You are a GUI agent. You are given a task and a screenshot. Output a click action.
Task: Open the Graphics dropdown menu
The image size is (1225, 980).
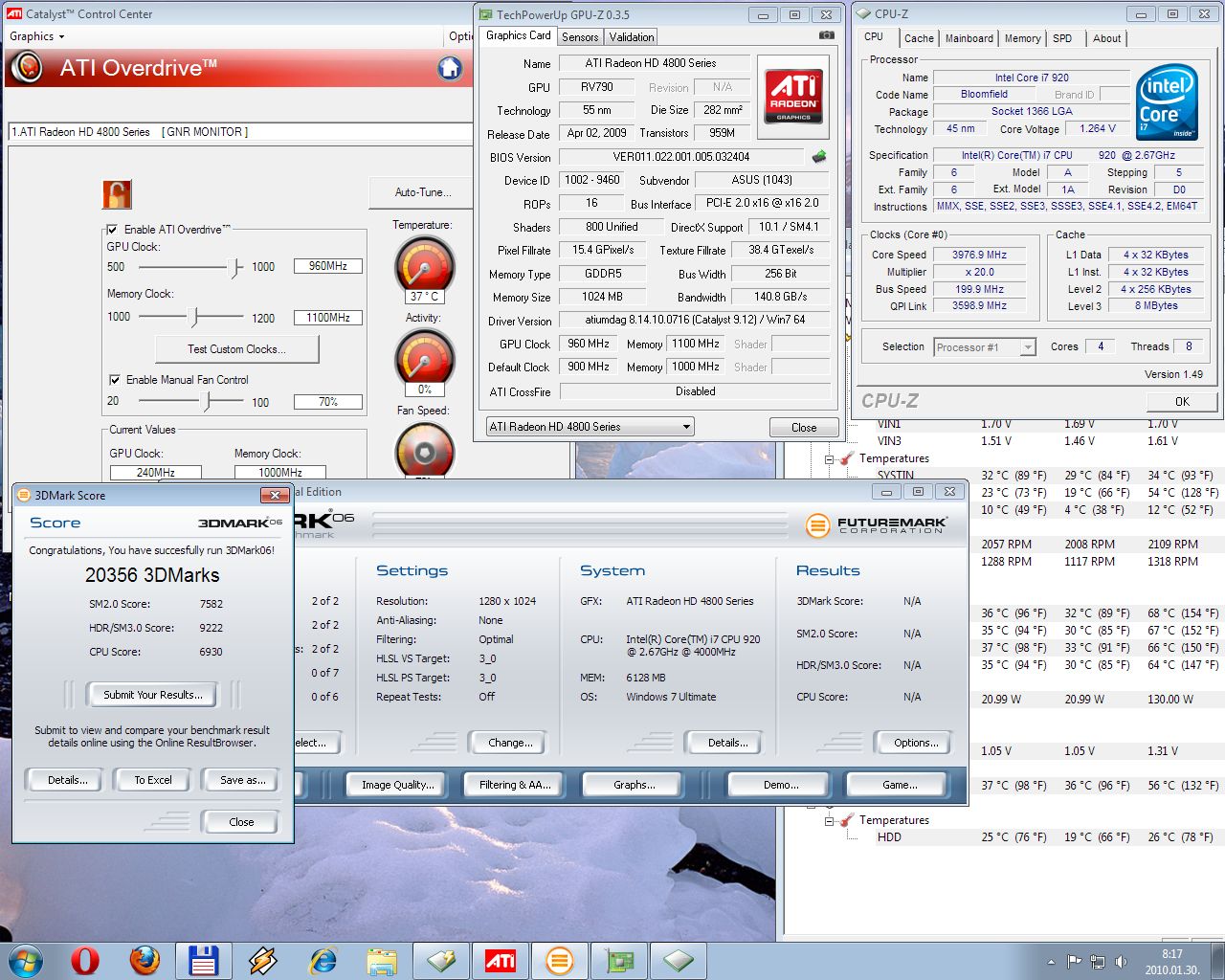(37, 36)
